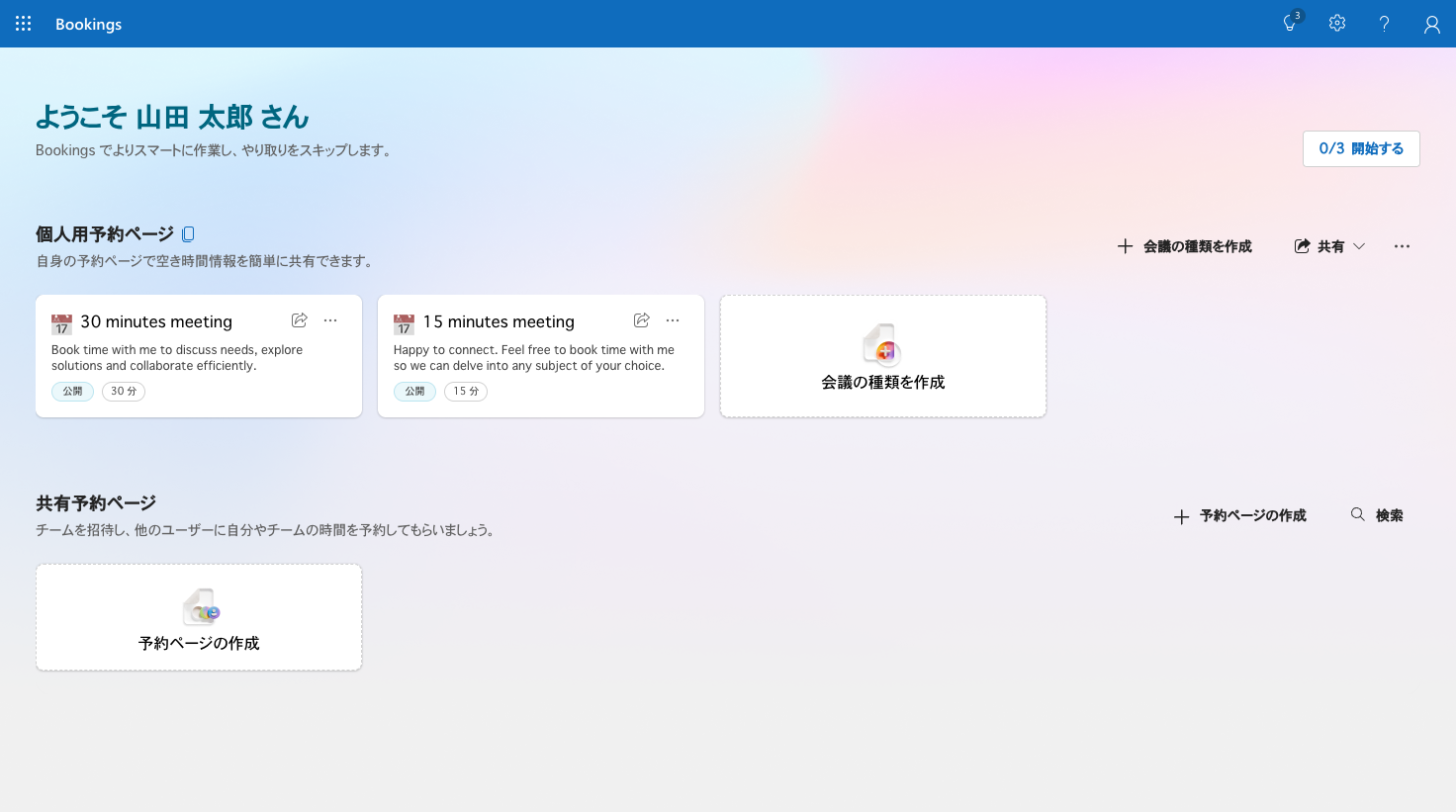Image resolution: width=1456 pixels, height=812 pixels.
Task: Open more options on 30 minutes meeting
Action: pyautogui.click(x=330, y=320)
